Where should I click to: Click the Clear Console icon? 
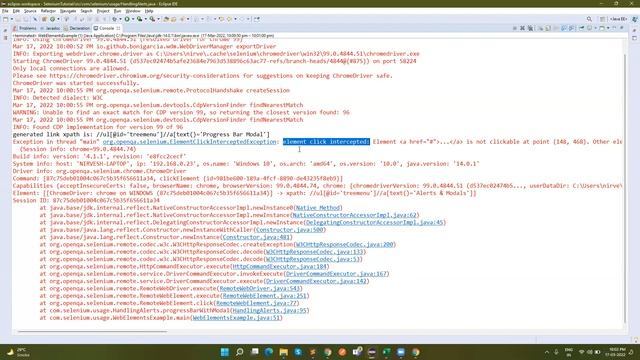click(541, 28)
